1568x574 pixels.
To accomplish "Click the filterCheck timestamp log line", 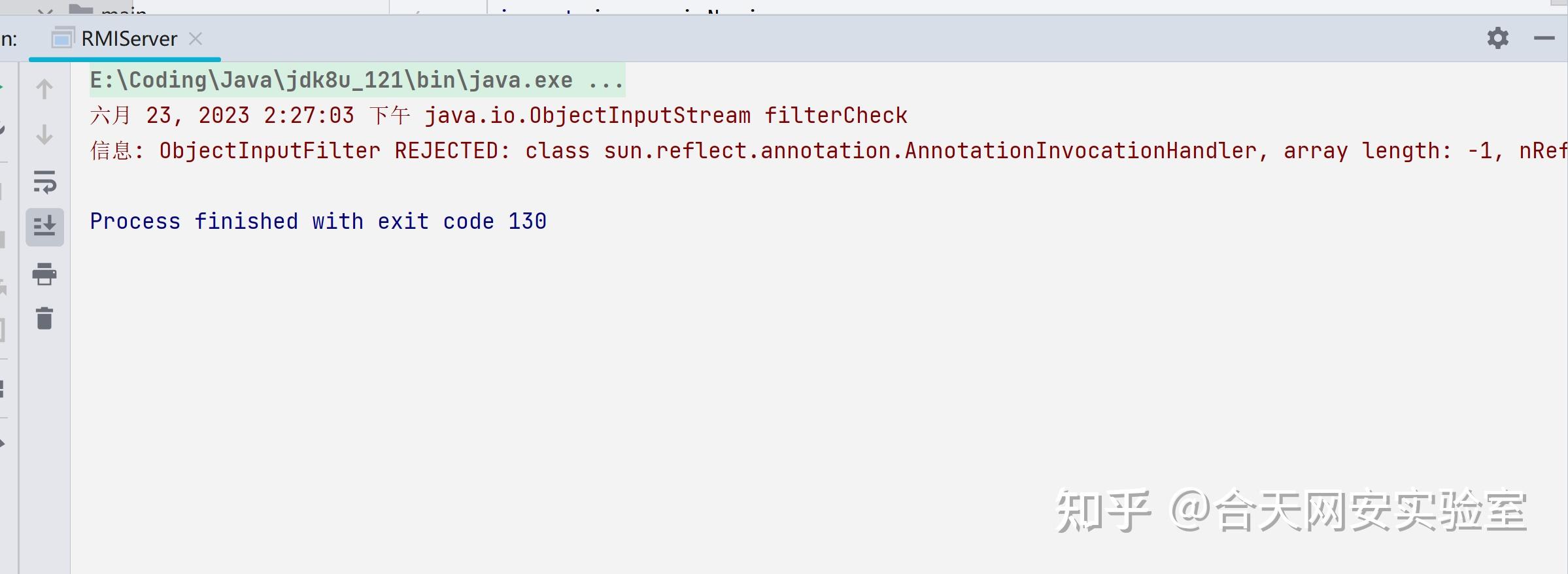I will click(497, 116).
